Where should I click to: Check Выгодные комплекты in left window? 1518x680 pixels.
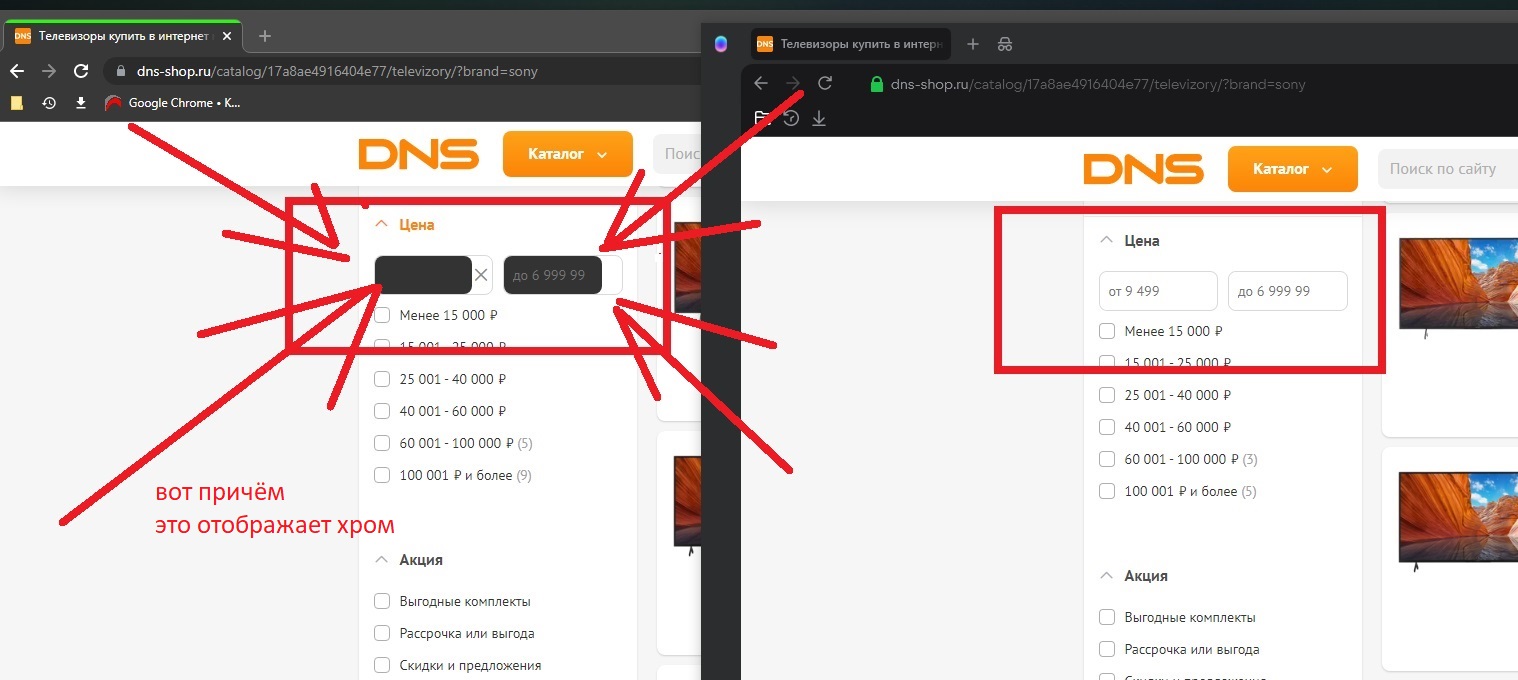point(381,601)
